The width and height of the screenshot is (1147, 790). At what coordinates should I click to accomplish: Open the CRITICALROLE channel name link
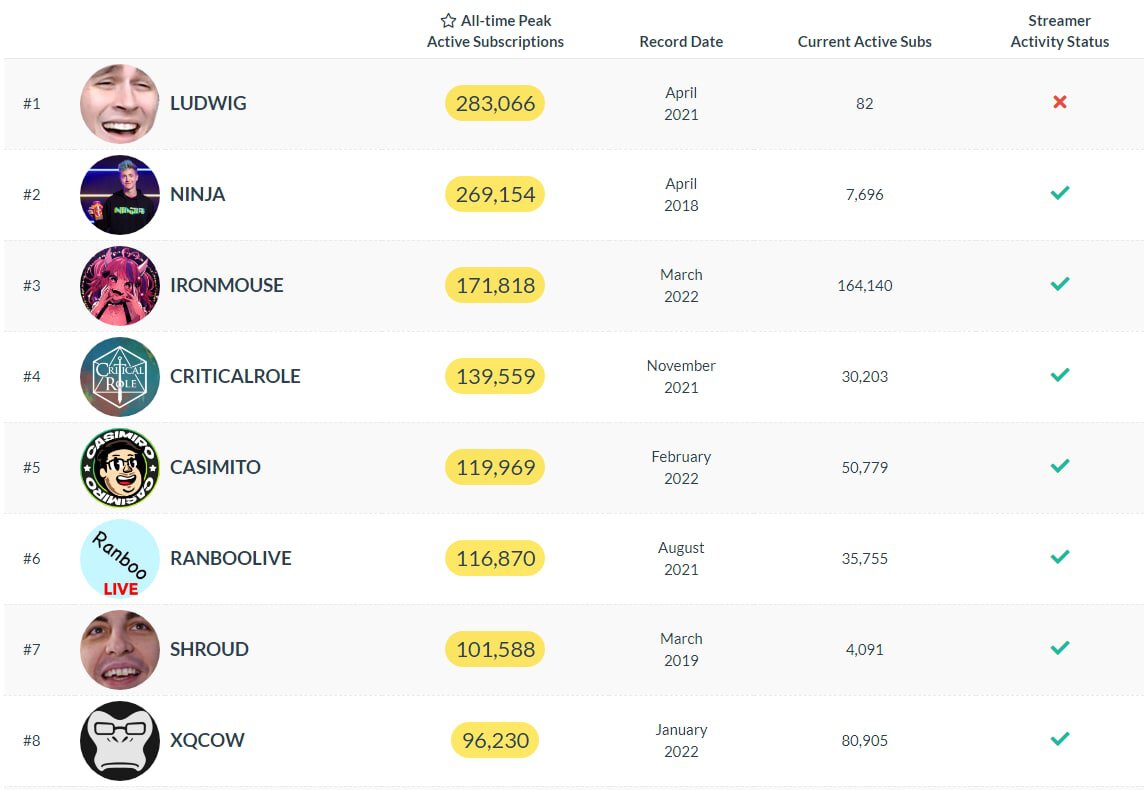point(235,377)
